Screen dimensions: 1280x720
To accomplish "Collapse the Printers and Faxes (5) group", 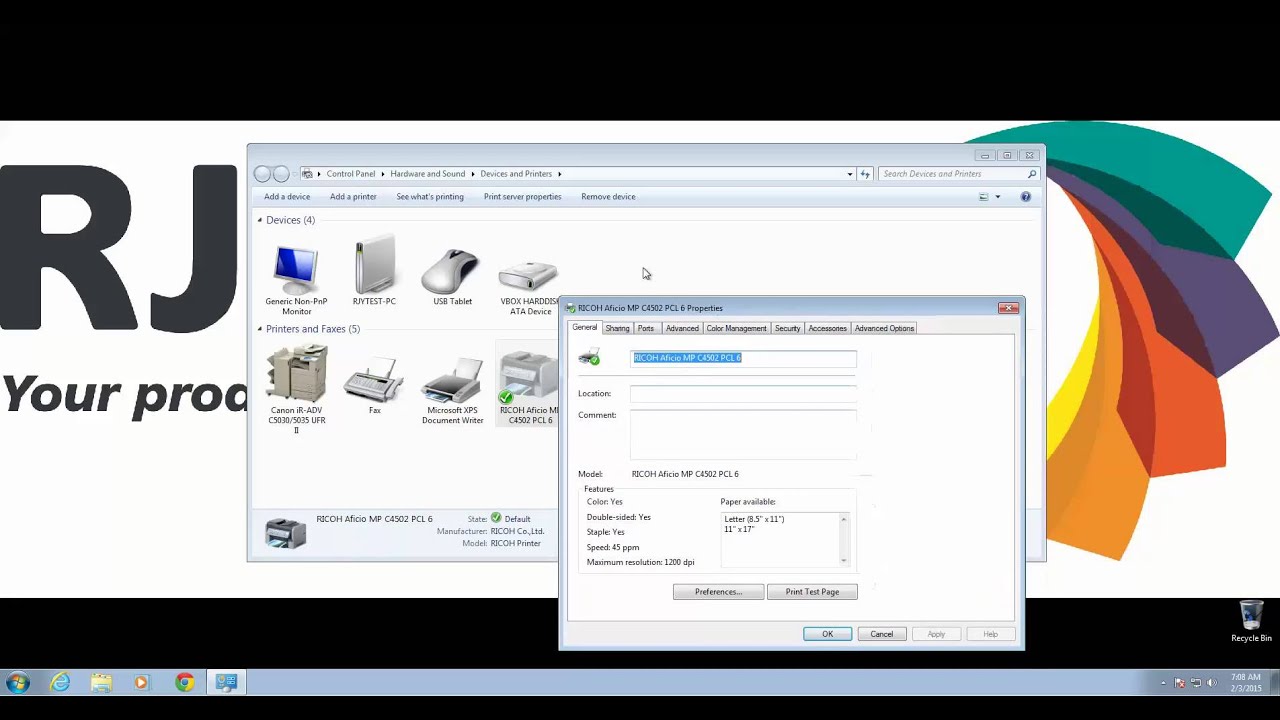I will (x=259, y=329).
